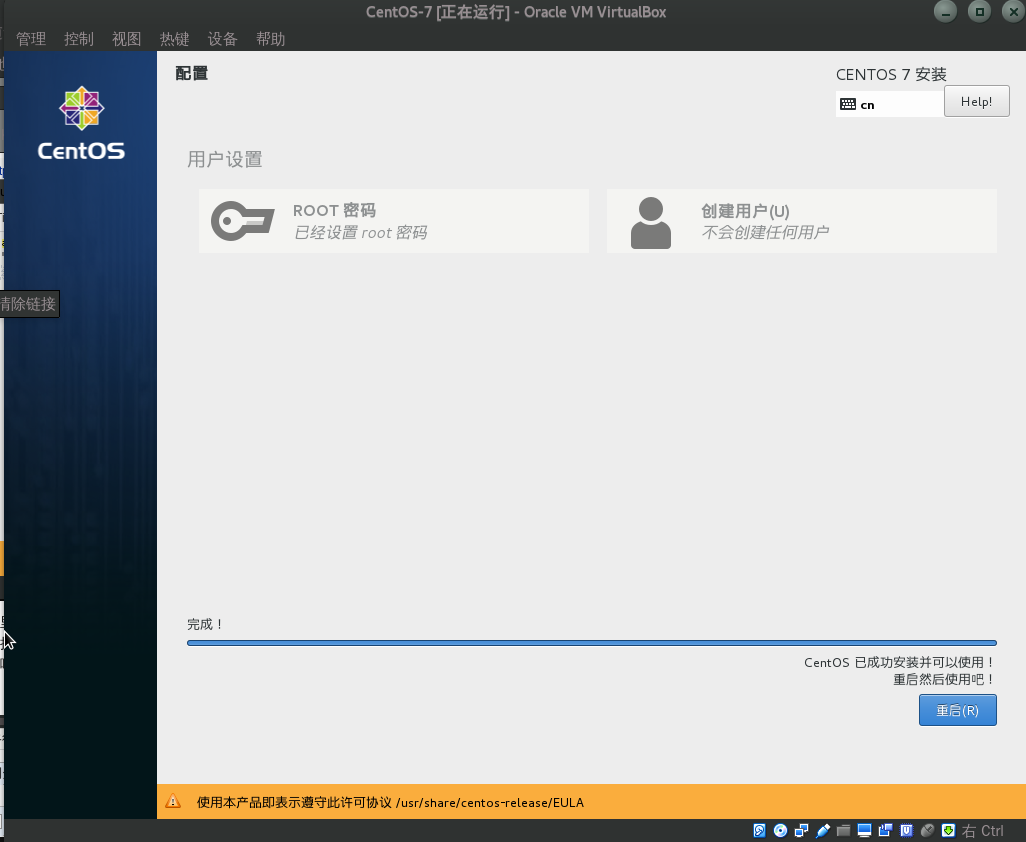The width and height of the screenshot is (1026, 842).
Task: Click the 完成！ status text
Action: (205, 624)
